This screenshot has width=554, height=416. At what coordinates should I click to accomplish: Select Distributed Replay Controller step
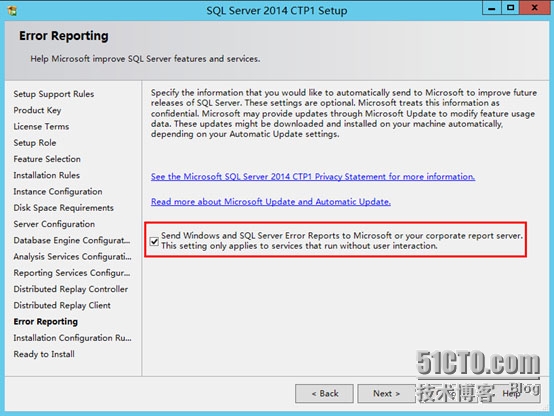[71, 289]
